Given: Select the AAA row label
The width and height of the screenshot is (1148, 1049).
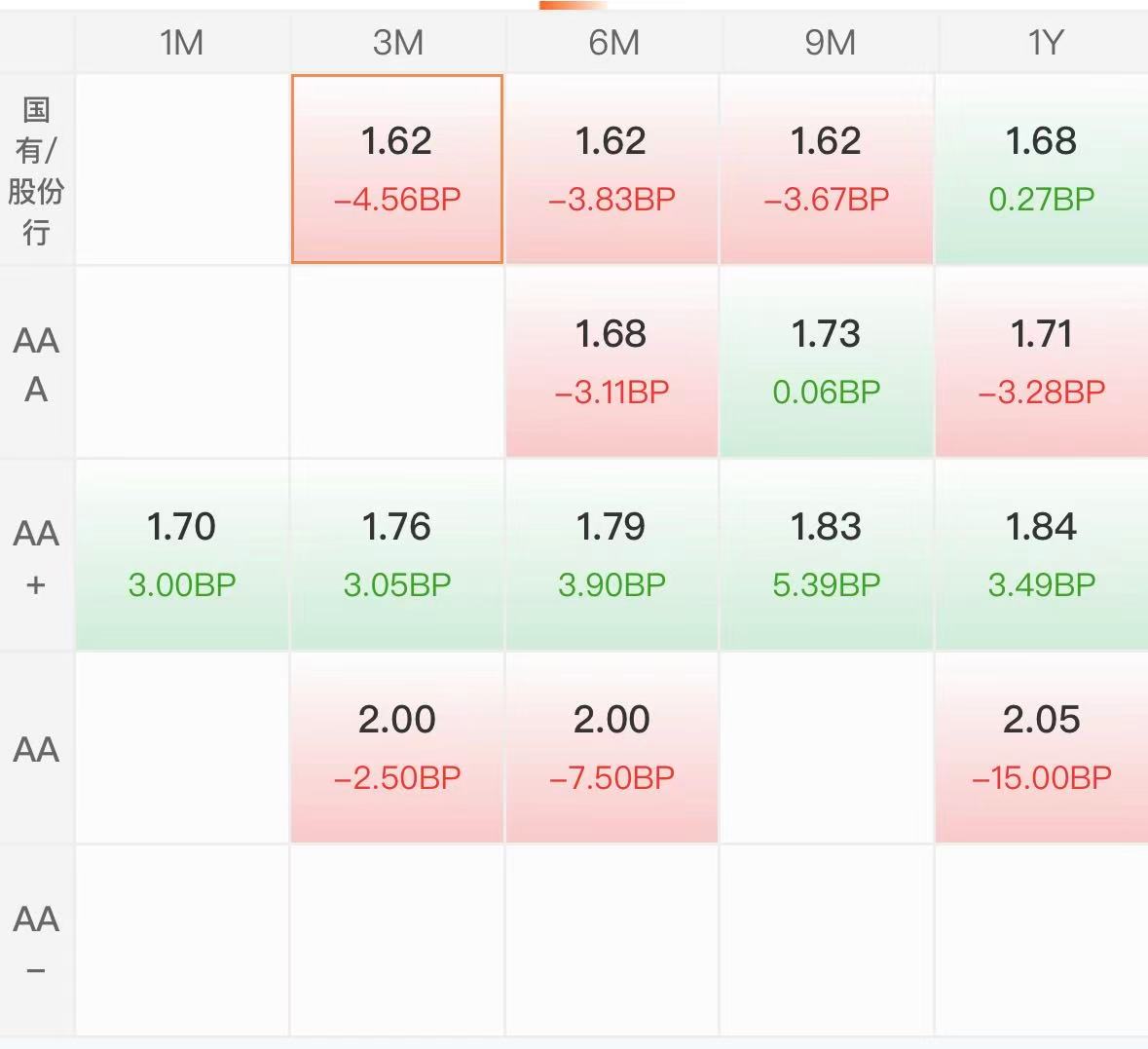Looking at the screenshot, I should pos(37,363).
